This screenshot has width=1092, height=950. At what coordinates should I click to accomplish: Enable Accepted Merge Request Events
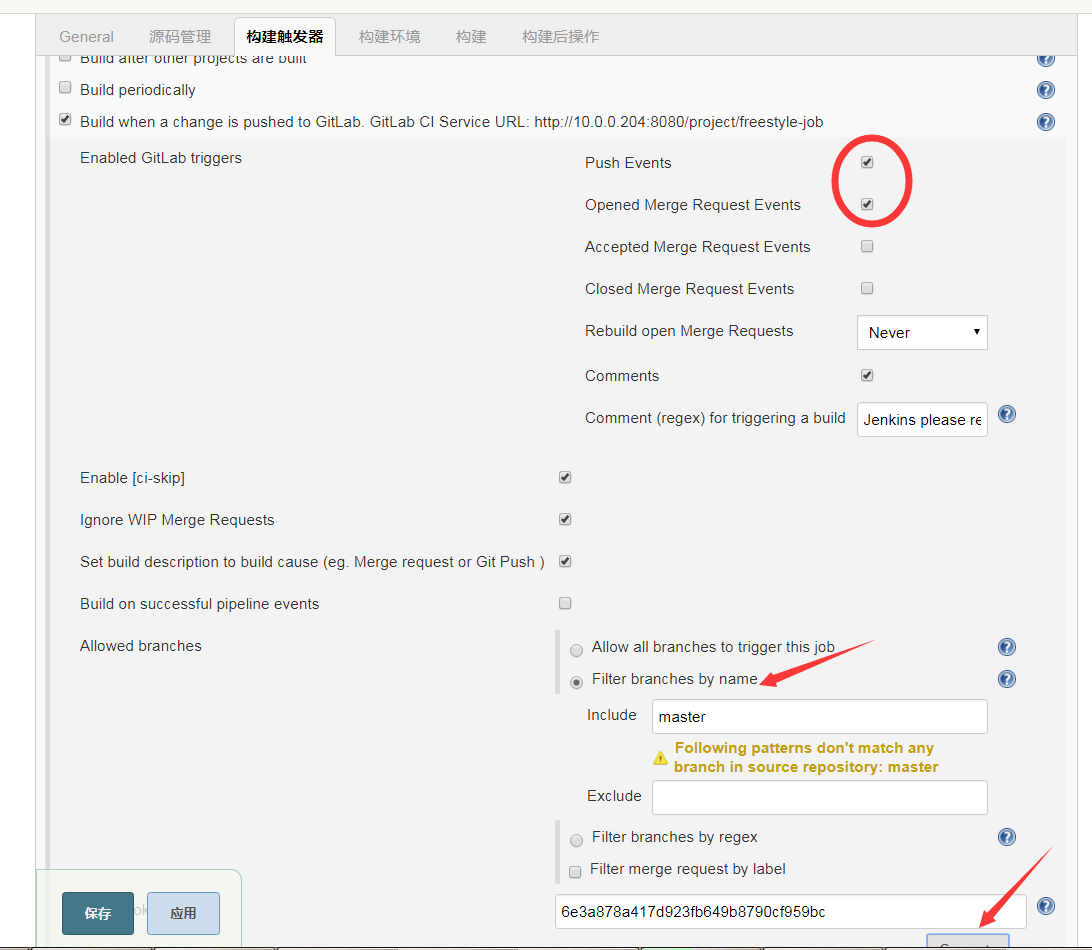coord(867,247)
